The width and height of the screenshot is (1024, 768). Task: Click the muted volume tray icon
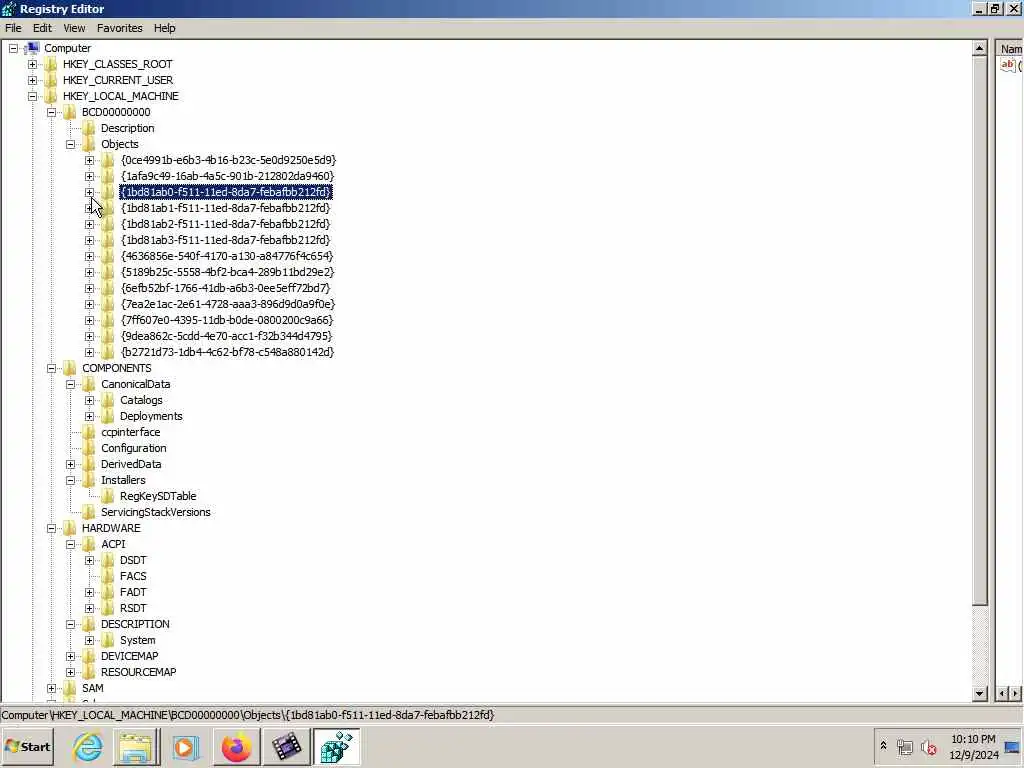coord(928,747)
